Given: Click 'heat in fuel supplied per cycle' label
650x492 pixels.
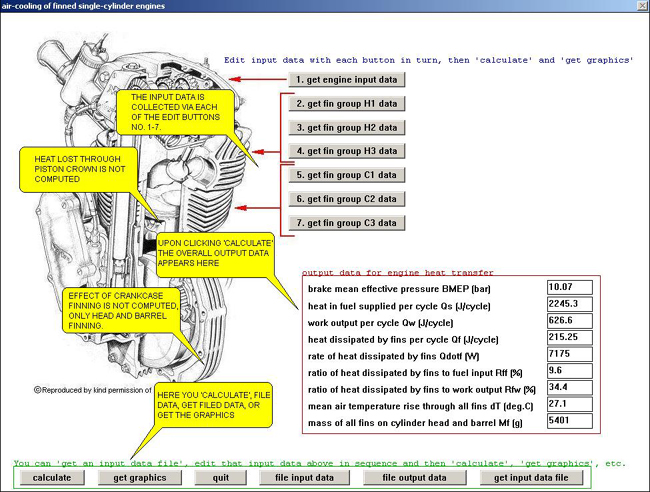Looking at the screenshot, I should click(399, 306).
